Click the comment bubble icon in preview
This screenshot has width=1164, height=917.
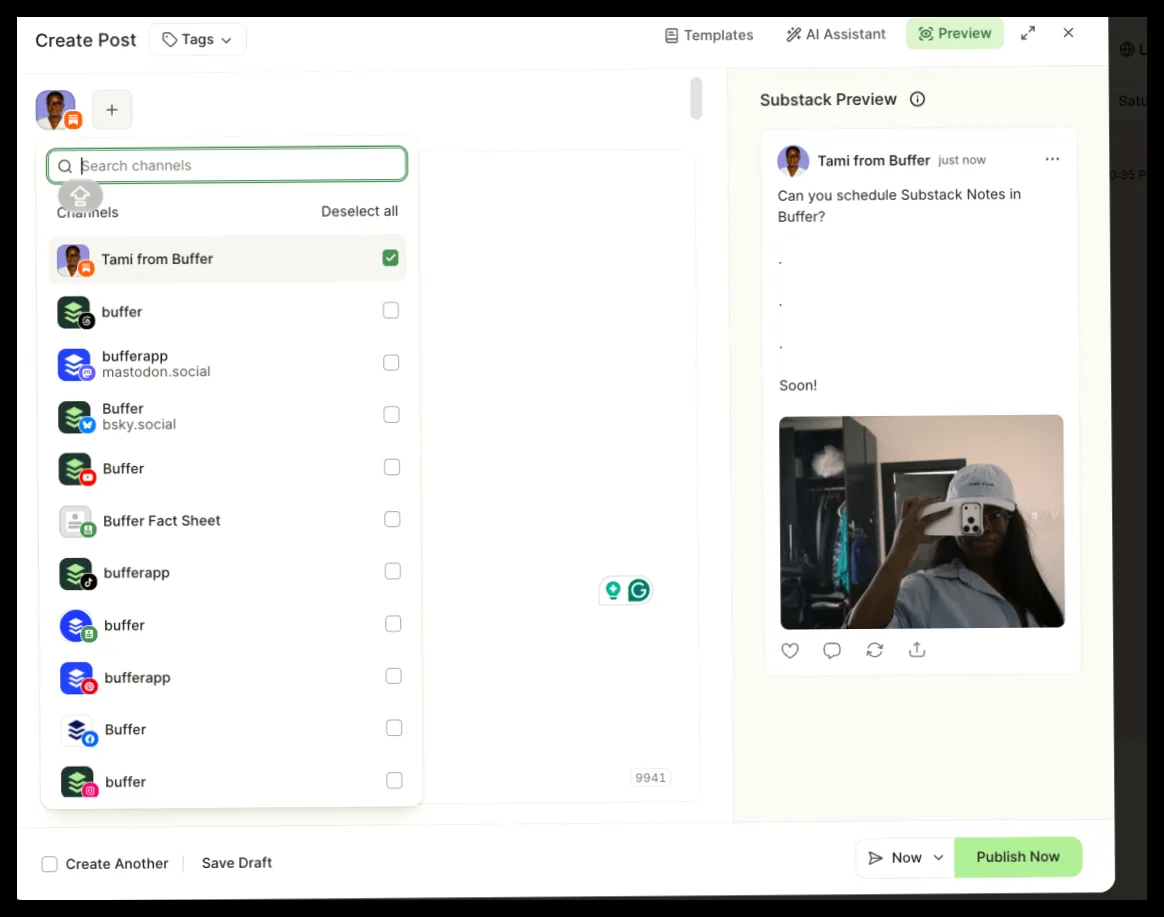coord(832,650)
